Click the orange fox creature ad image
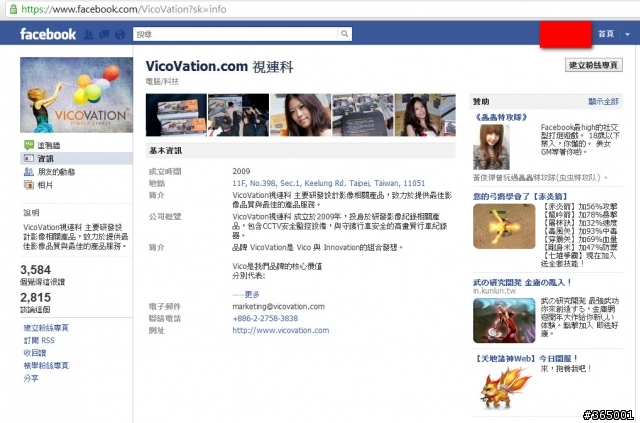Viewport: 640px width, 423px height. click(505, 387)
